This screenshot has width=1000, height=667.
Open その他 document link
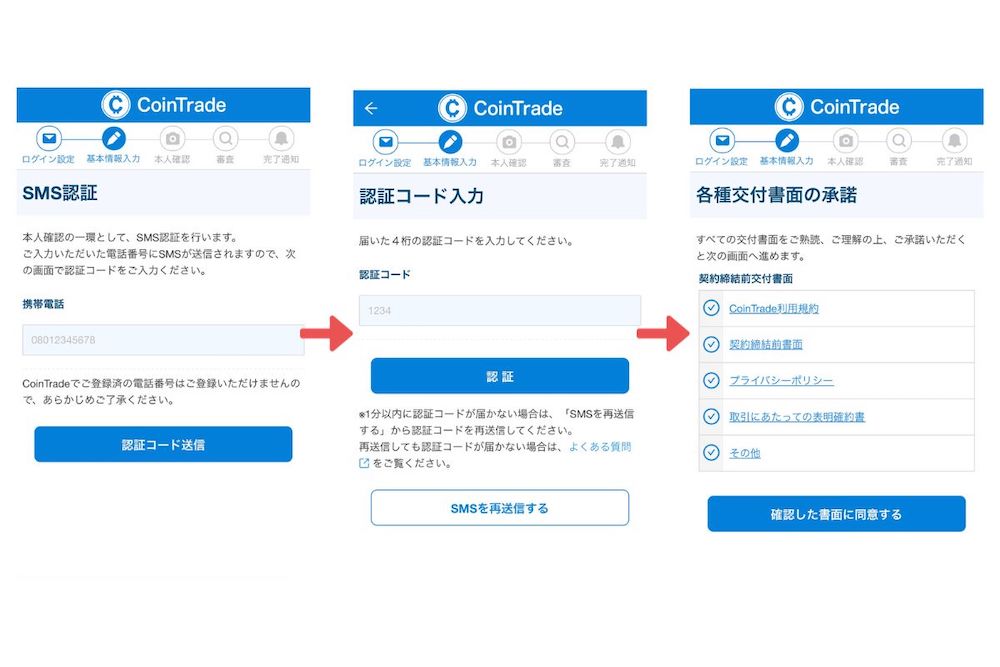[744, 453]
